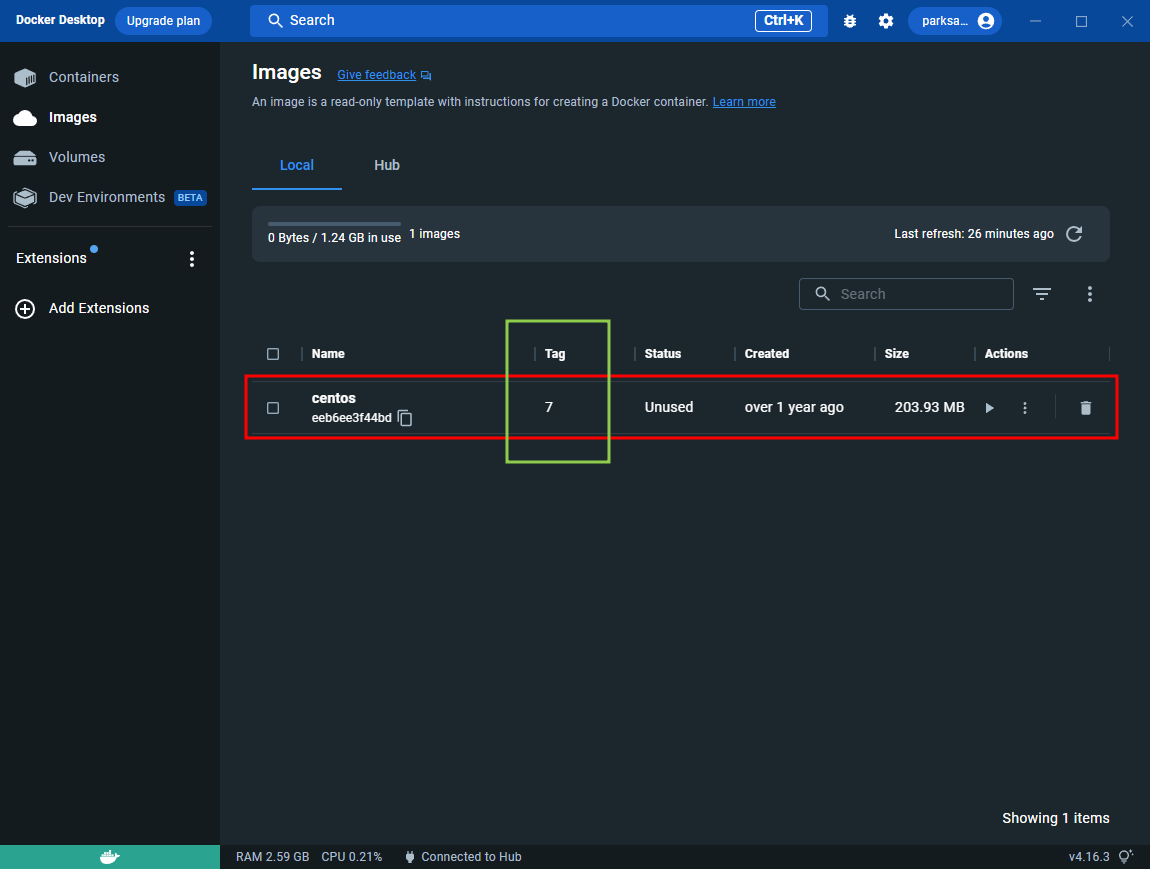1150x869 pixels.
Task: Click the magnifier in the images search field
Action: click(822, 294)
